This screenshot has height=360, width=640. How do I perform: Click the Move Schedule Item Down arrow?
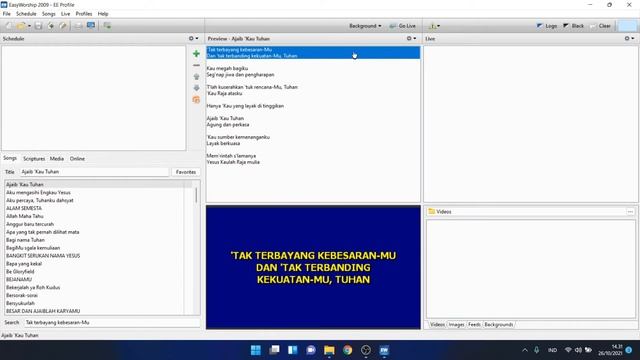[x=196, y=88]
